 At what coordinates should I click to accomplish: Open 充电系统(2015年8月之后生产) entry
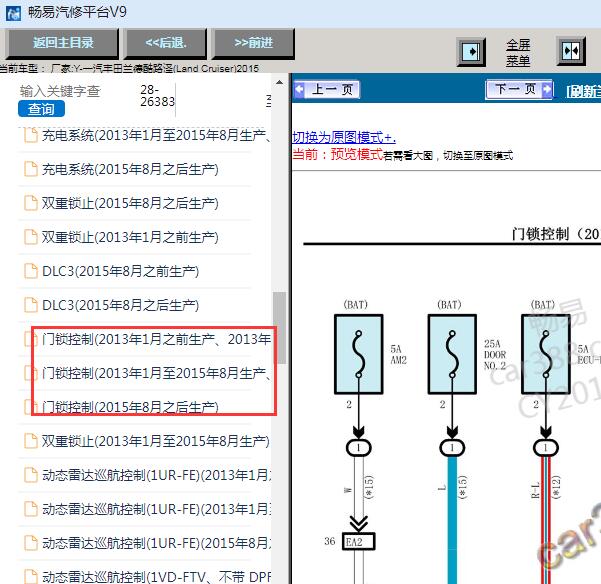pos(130,169)
